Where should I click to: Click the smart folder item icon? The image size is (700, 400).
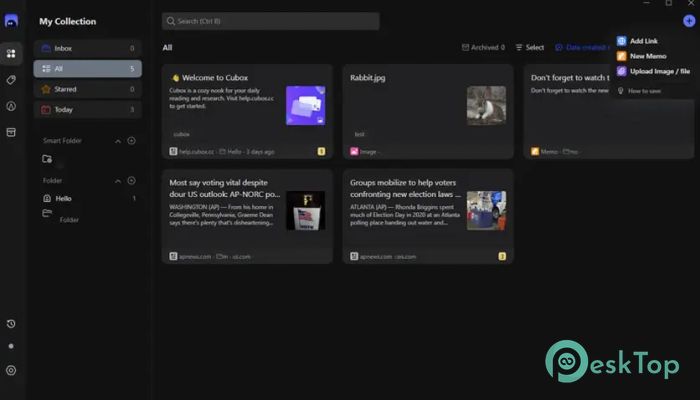(47, 158)
